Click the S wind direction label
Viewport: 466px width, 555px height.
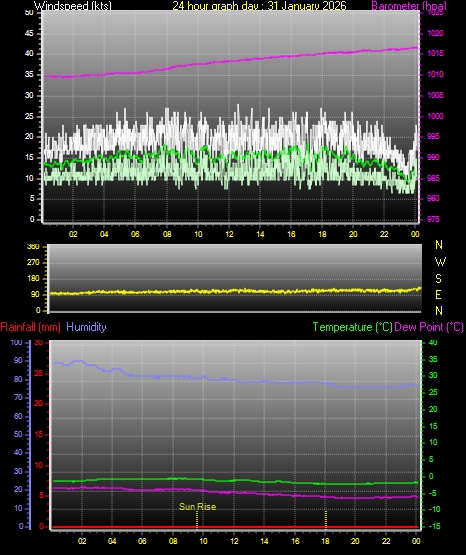click(438, 279)
